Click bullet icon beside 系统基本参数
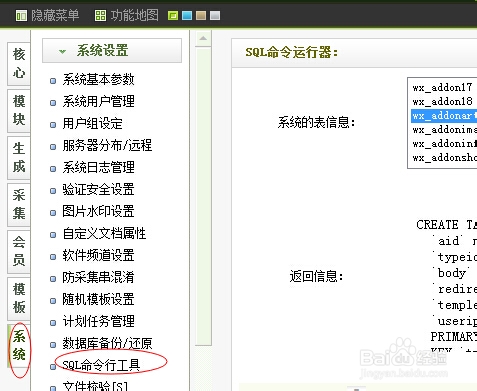Viewport: 477px width, 391px height. point(53,81)
